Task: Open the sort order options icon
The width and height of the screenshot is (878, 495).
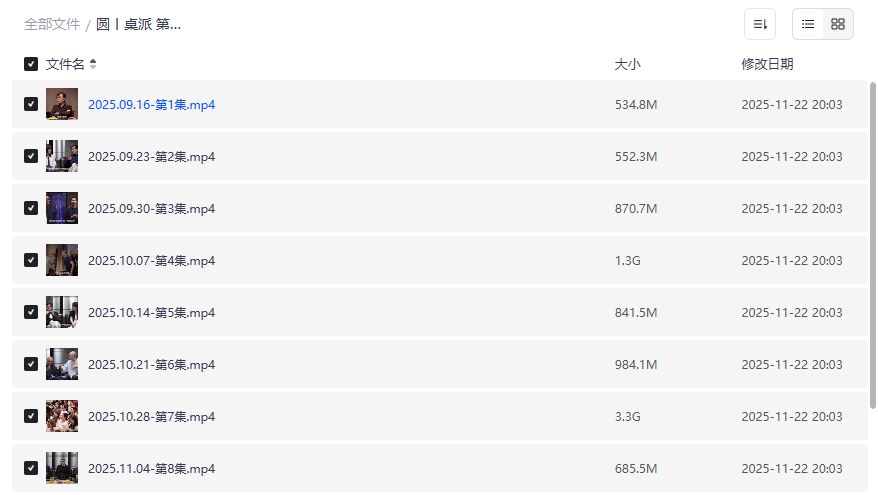Action: (x=760, y=24)
